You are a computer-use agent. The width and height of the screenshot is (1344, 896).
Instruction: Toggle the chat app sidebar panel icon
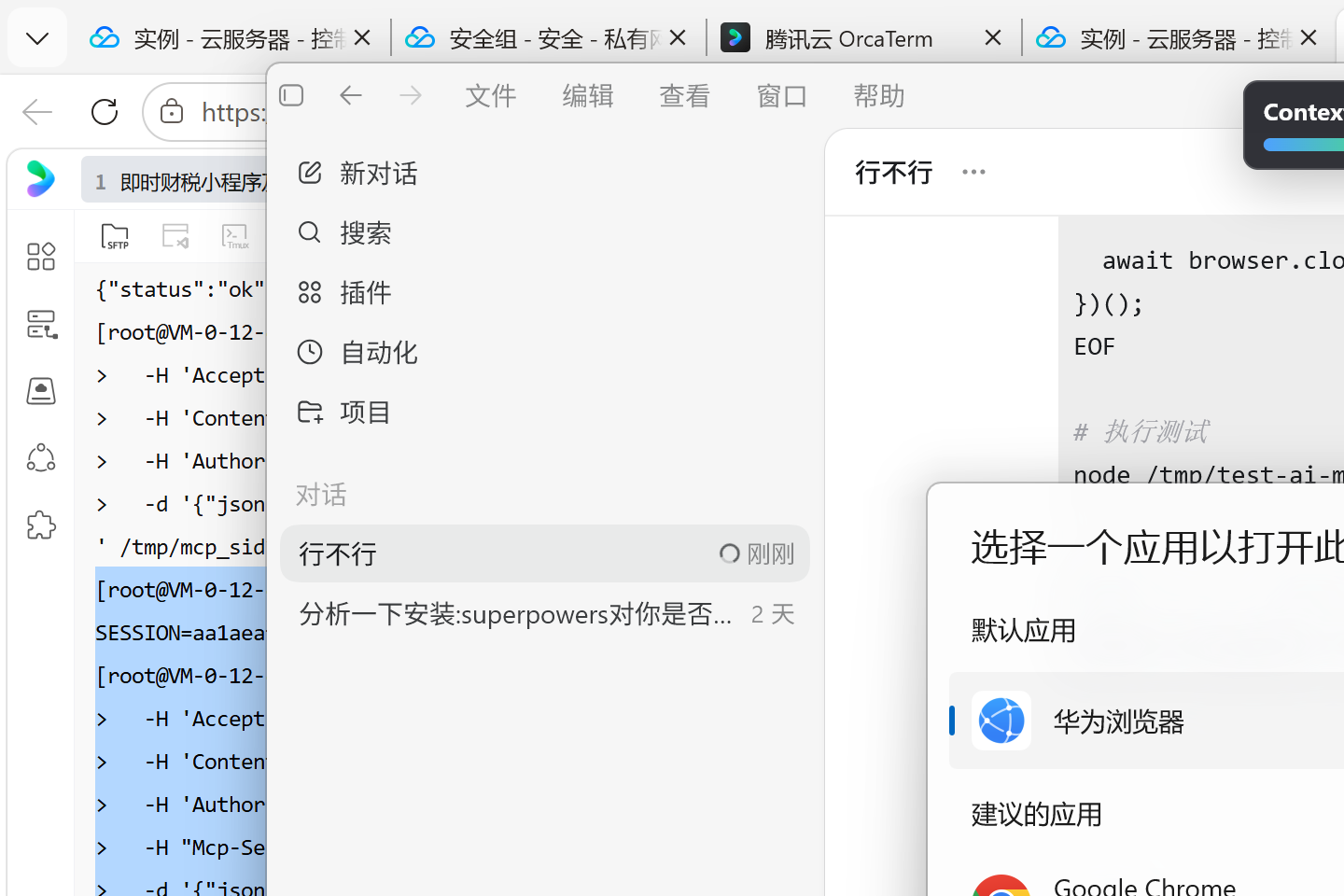tap(291, 95)
